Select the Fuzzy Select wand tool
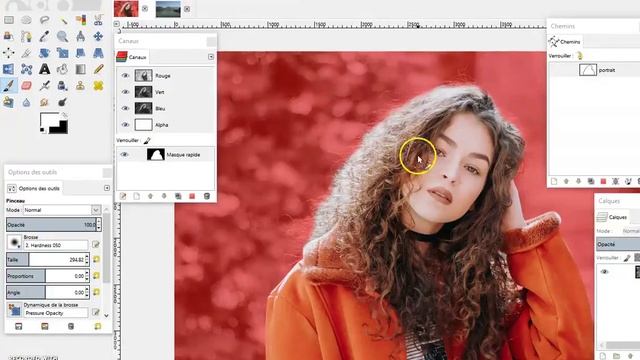The image size is (640, 360). pyautogui.click(x=62, y=20)
